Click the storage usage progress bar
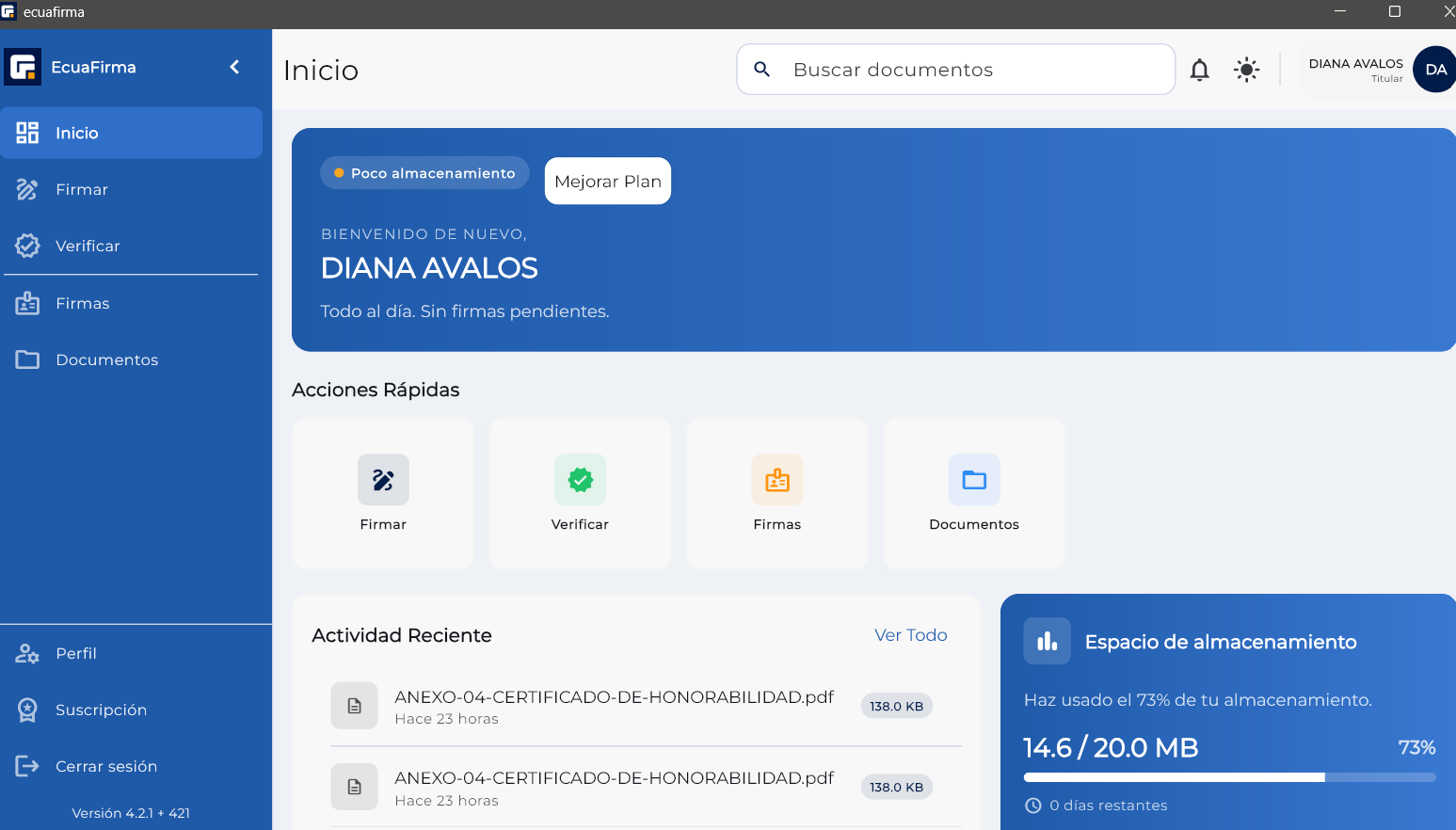This screenshot has width=1456, height=830. pyautogui.click(x=1230, y=777)
